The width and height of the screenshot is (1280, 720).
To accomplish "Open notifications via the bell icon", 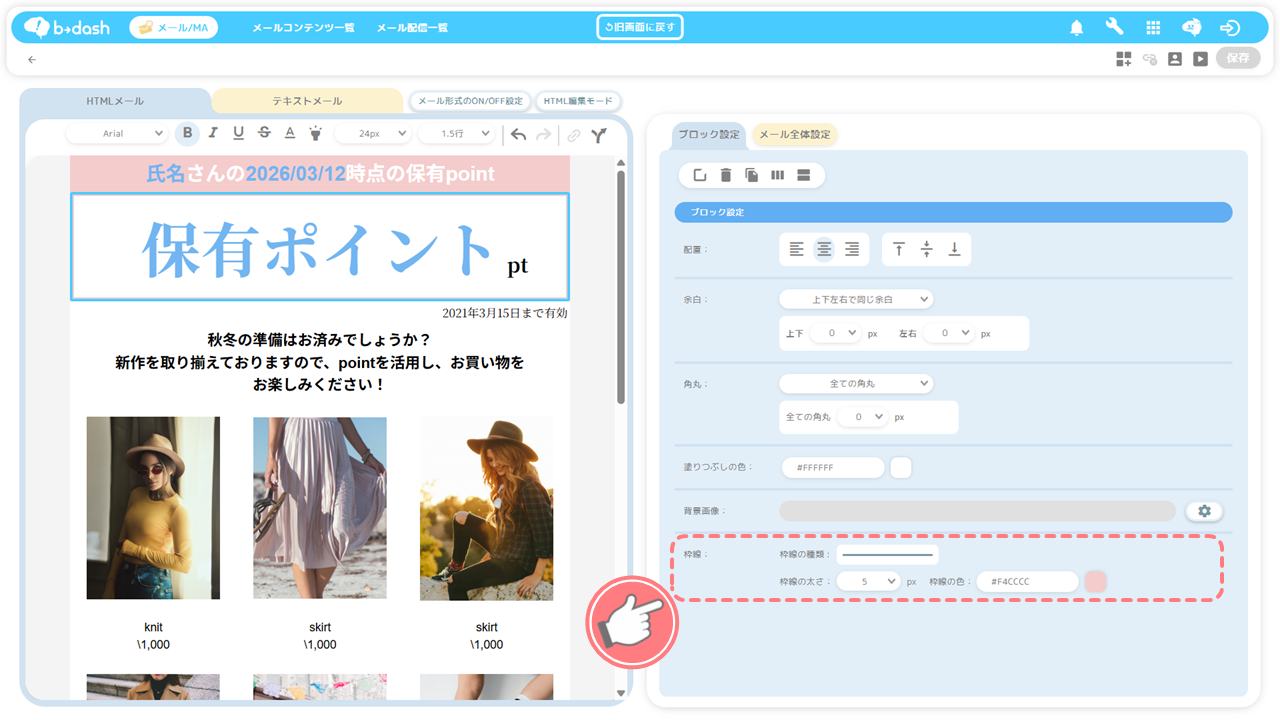I will 1076,28.
